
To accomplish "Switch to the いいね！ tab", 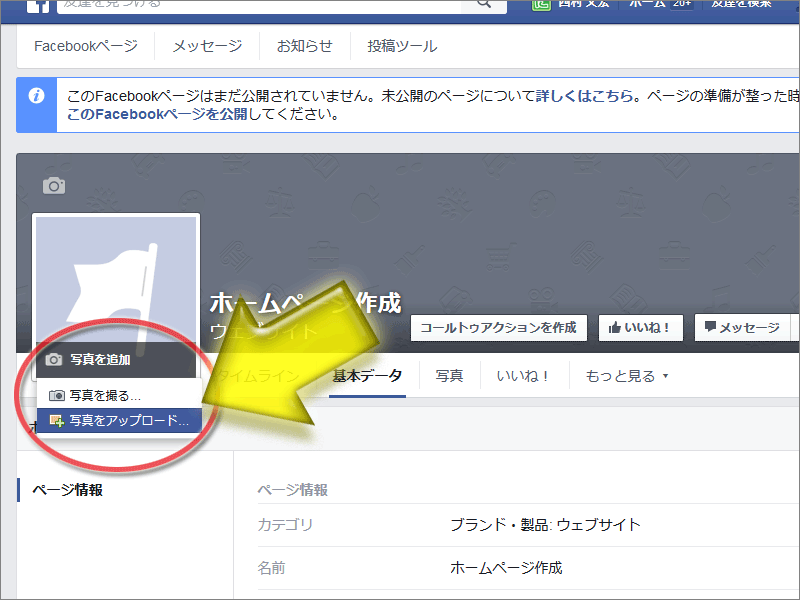I will coord(525,377).
